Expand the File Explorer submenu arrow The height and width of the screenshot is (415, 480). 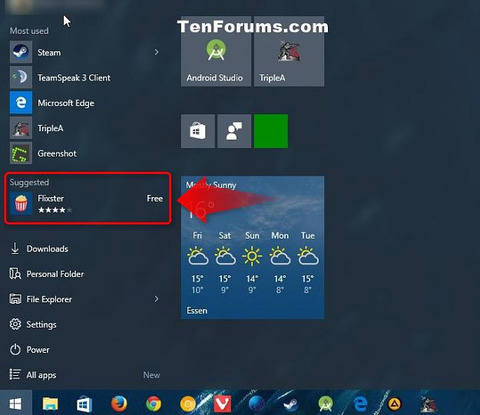point(156,299)
